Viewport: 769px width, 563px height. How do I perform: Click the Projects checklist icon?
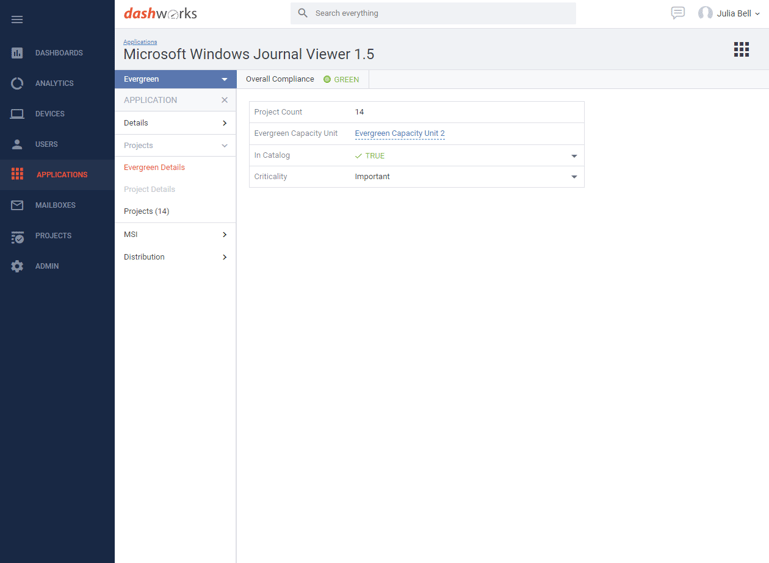click(17, 237)
